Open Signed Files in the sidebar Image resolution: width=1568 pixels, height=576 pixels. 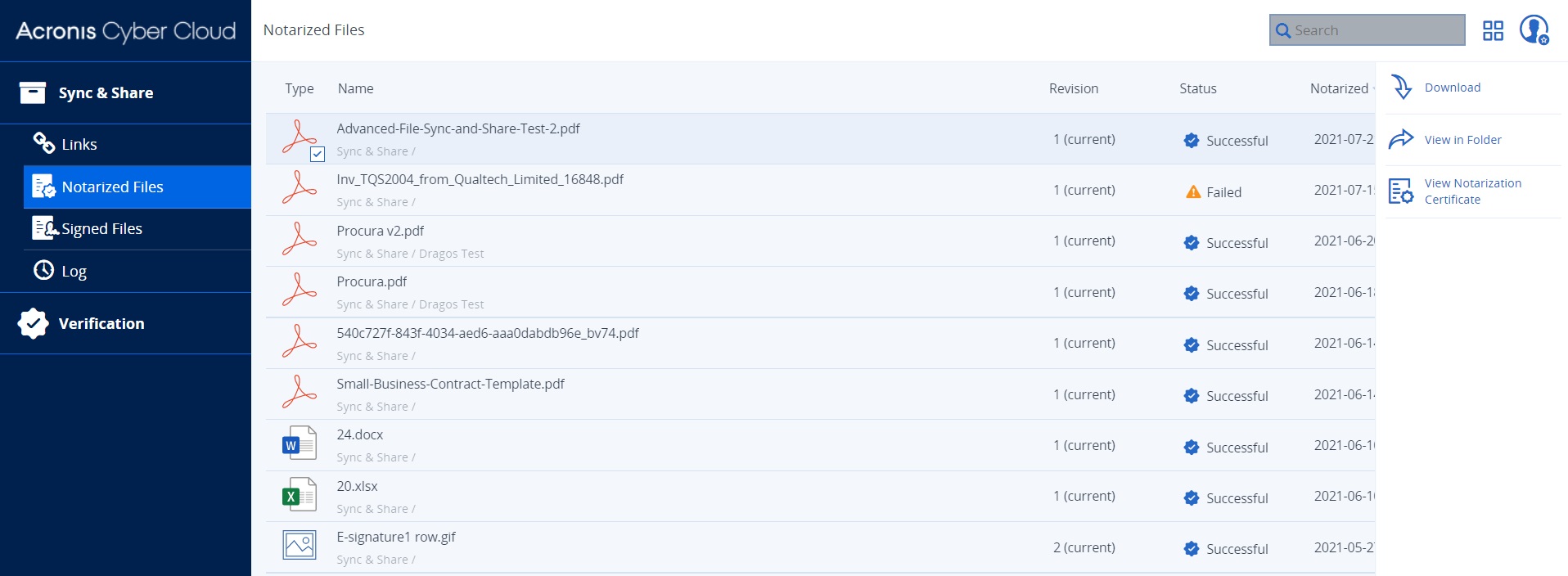(101, 229)
